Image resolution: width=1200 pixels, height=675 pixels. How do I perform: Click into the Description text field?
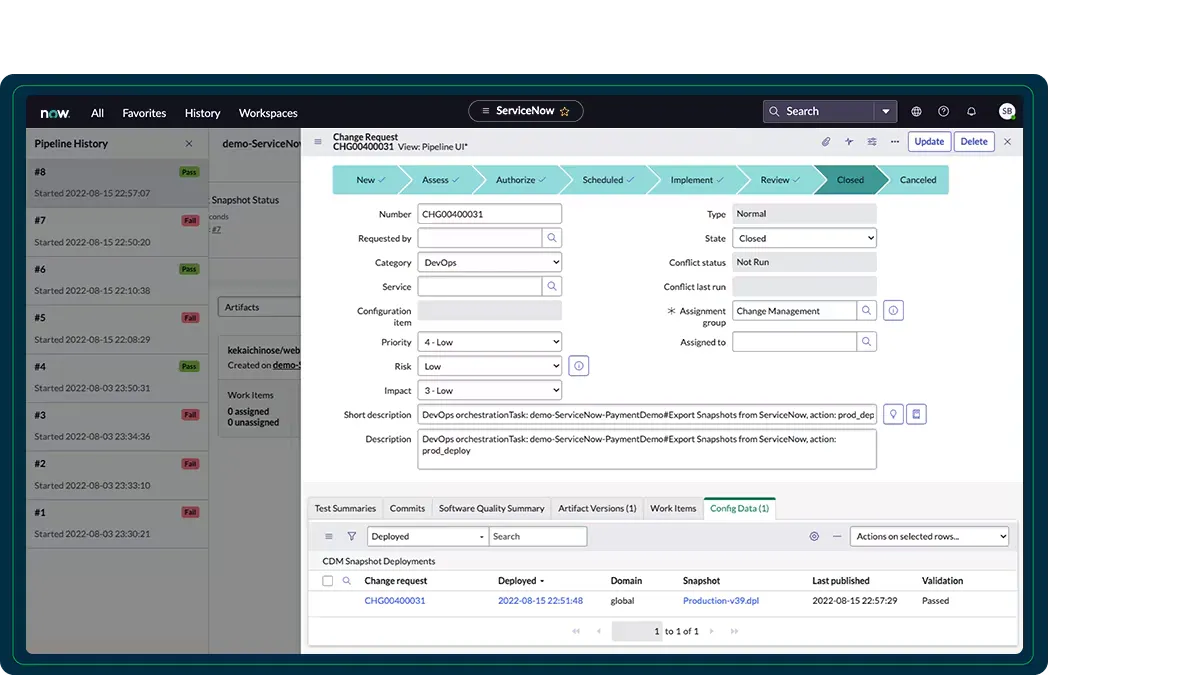pyautogui.click(x=646, y=449)
